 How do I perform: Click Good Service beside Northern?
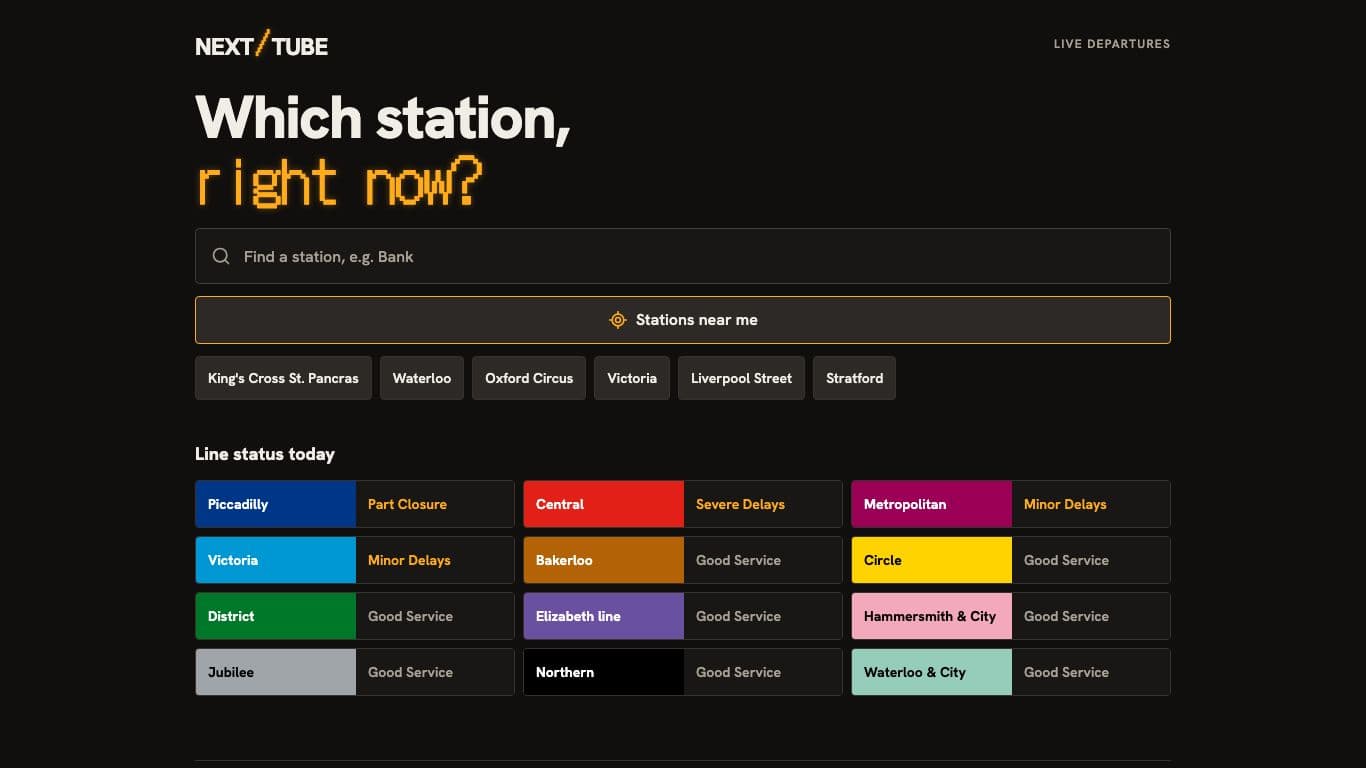coord(738,672)
